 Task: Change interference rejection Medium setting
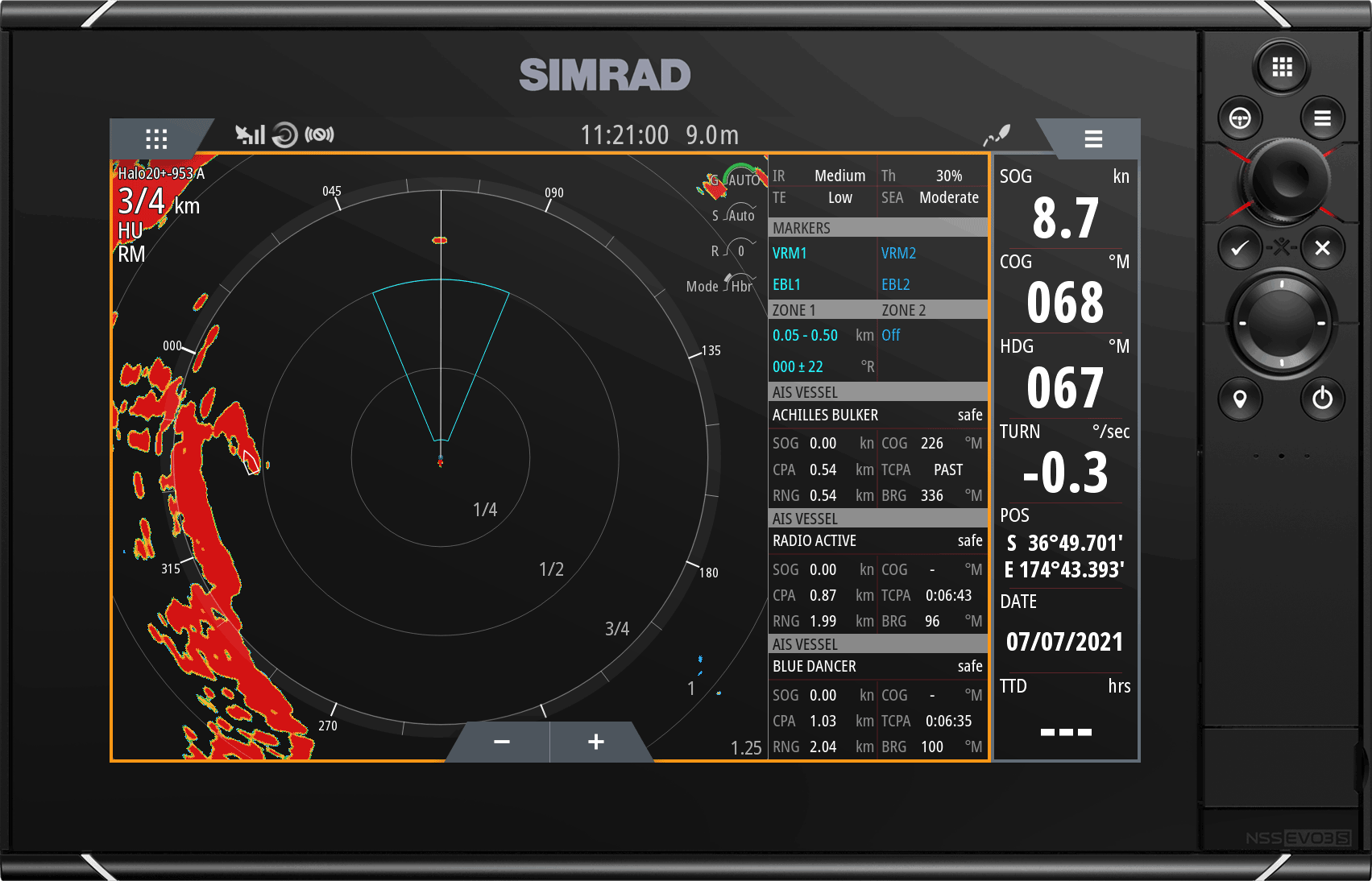[821, 176]
